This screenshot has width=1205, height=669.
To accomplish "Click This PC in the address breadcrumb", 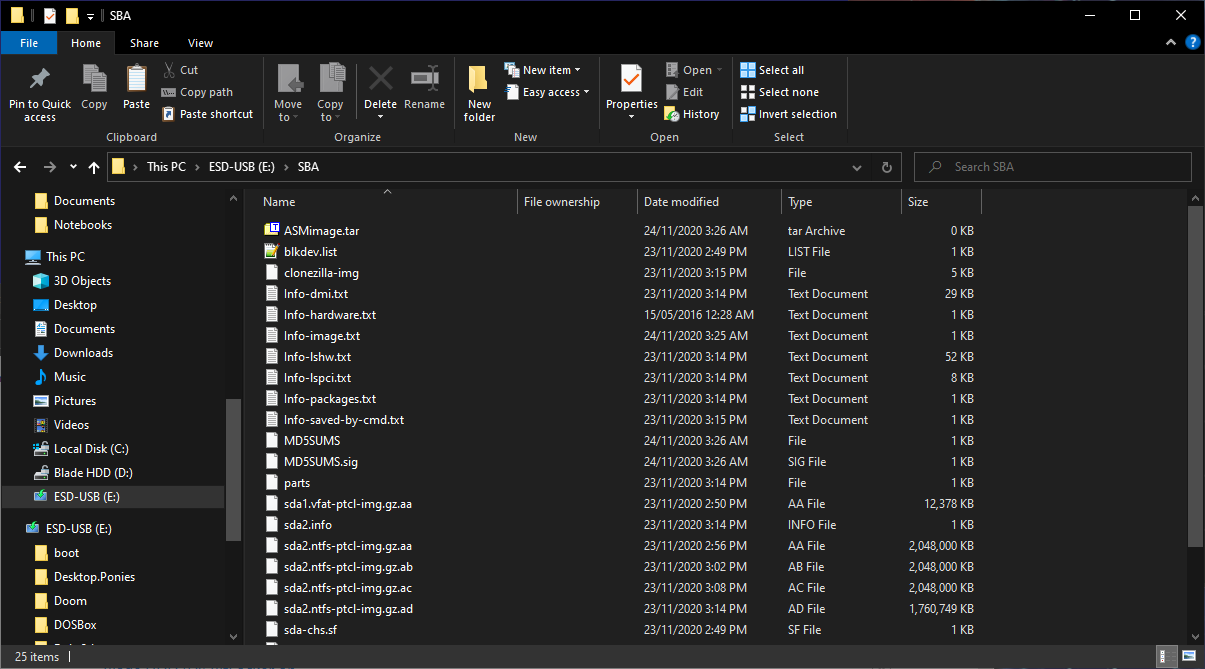I will click(166, 167).
